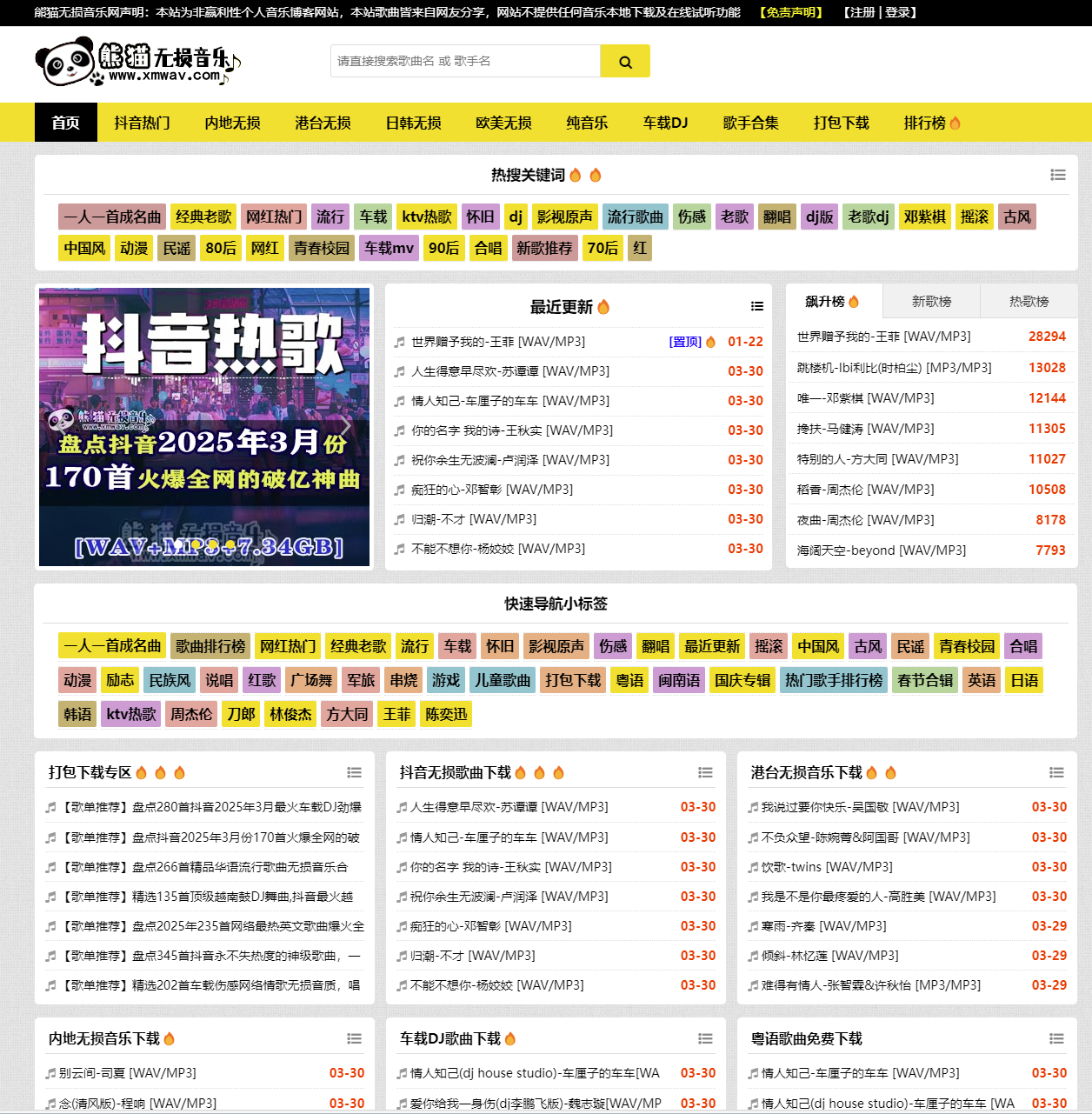Viewport: 1092px width, 1114px height.
Task: Open 寒雨-齐秦 in 港台无损音乐下载
Action: click(x=824, y=926)
